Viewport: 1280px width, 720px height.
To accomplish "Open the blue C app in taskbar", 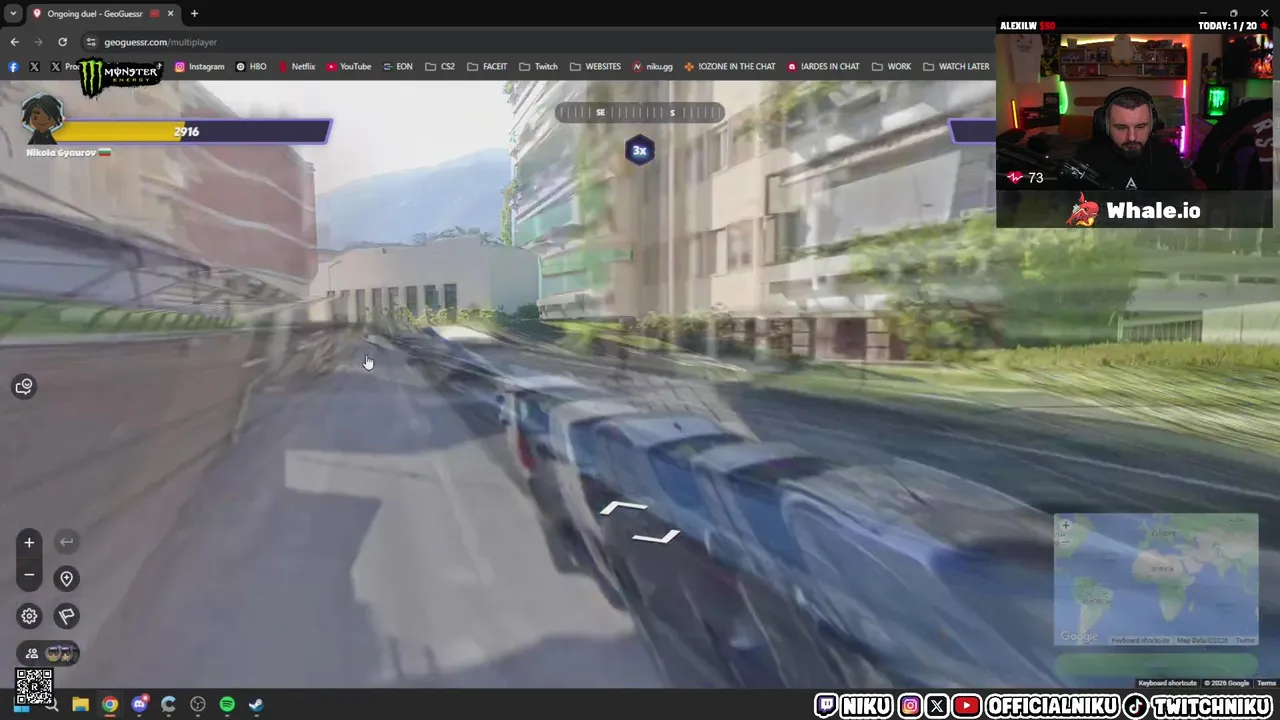I will coord(168,705).
